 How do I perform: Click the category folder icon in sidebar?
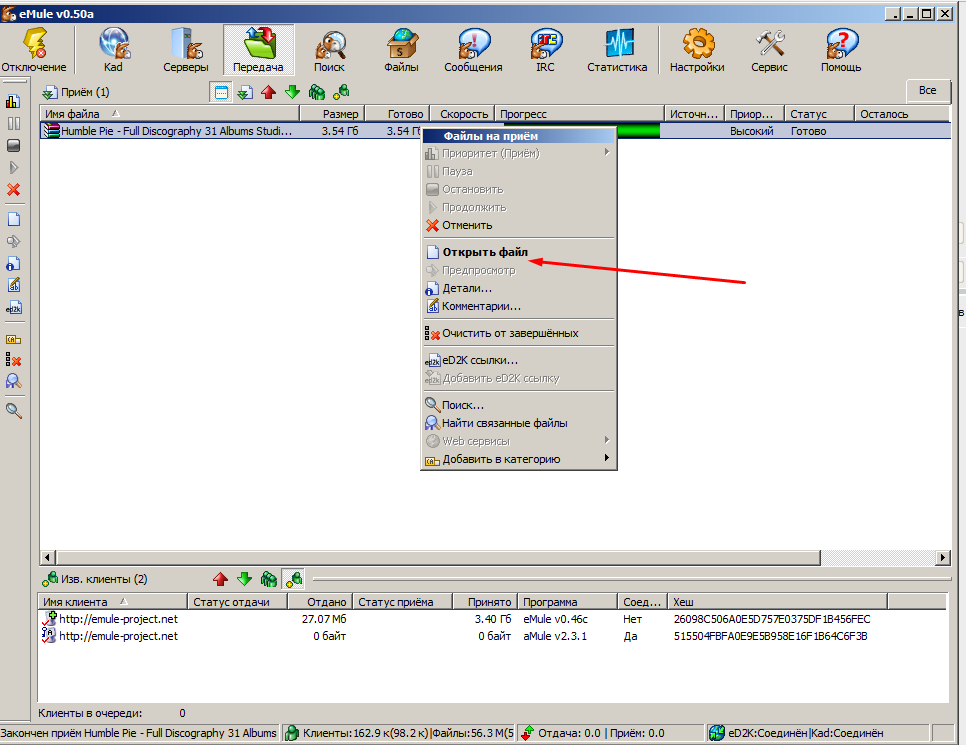pos(13,340)
